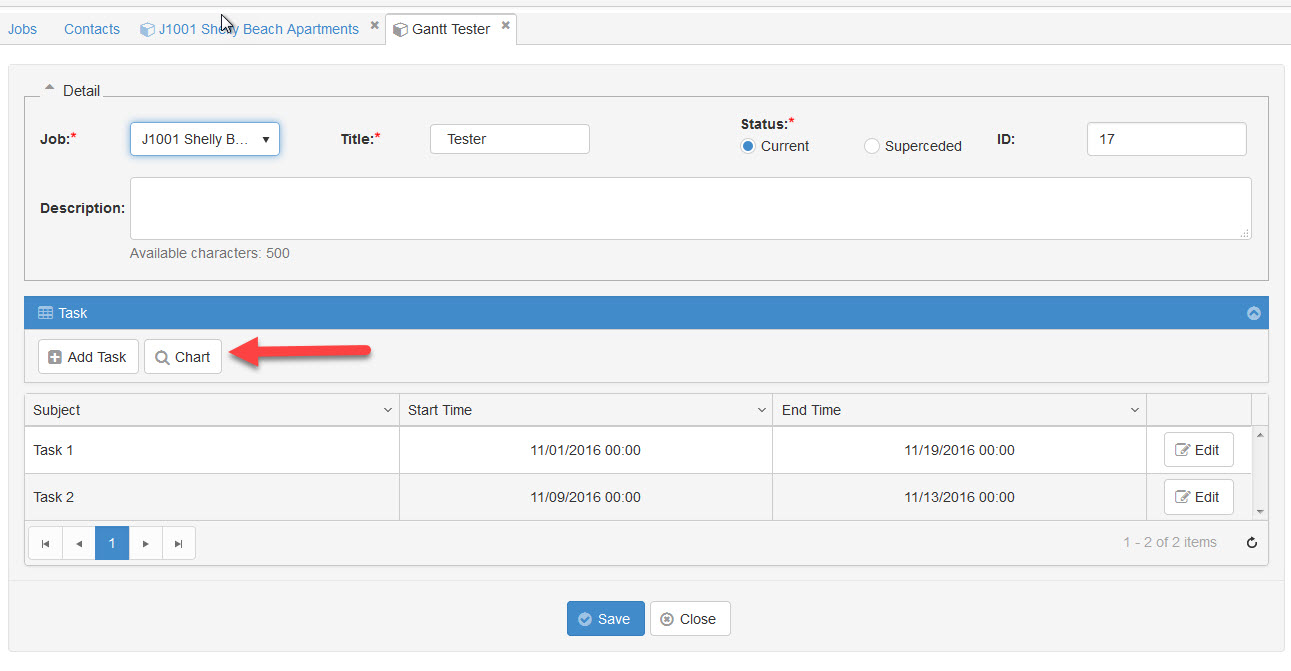Click the Description text area
The image size is (1291, 671).
[691, 209]
